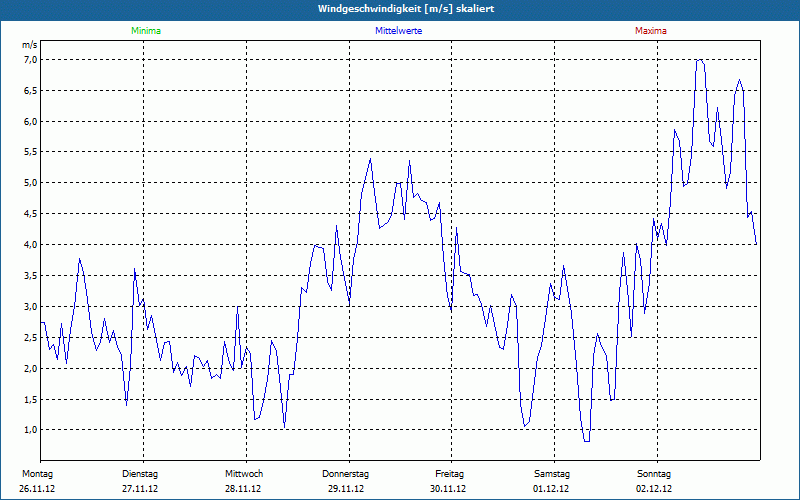Click the 7,0 m/s peak on Sonntag
The height and width of the screenshot is (500, 800).
700,60
